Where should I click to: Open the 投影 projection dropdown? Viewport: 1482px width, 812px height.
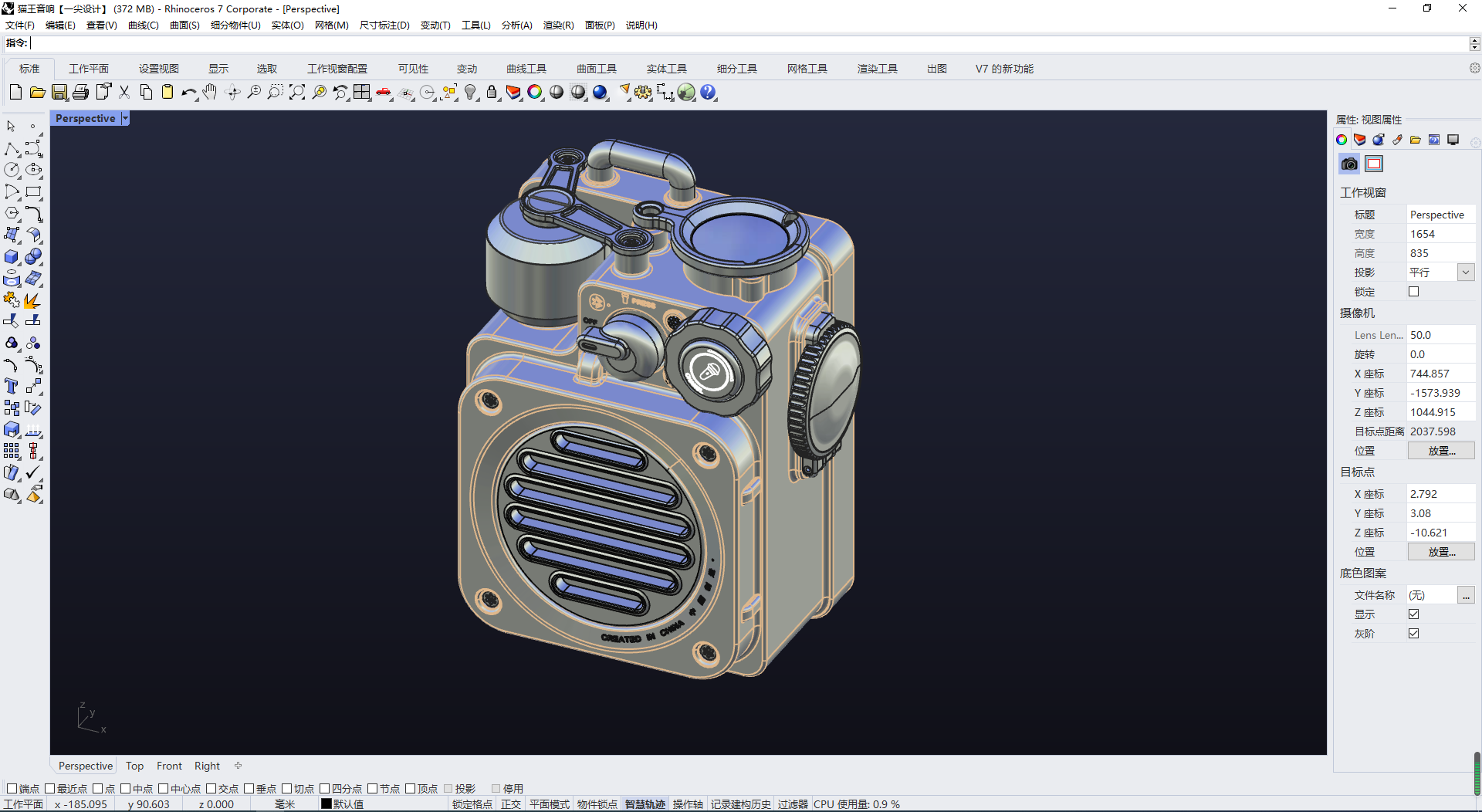pos(1466,272)
